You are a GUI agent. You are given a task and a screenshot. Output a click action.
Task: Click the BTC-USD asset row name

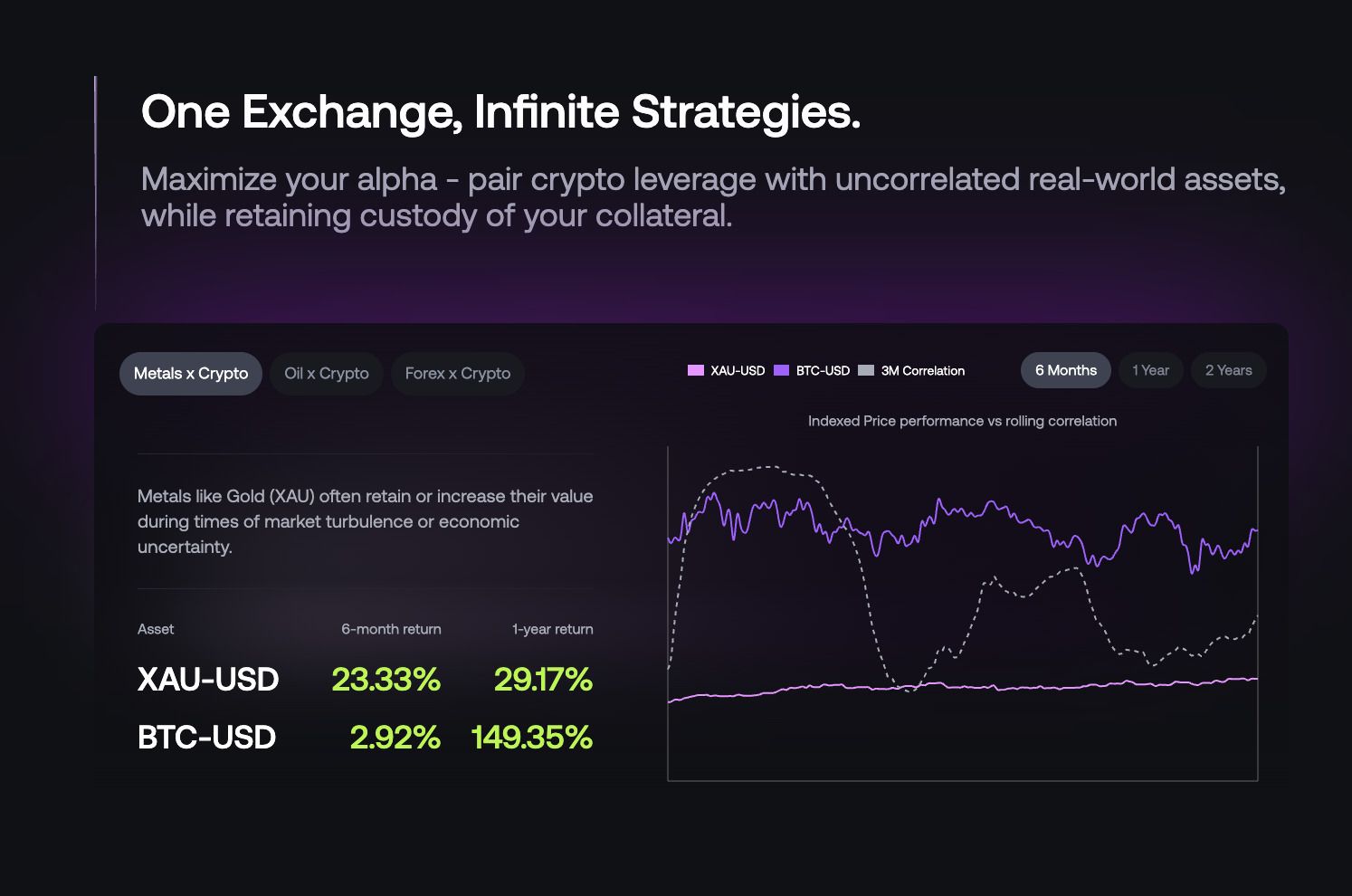206,738
